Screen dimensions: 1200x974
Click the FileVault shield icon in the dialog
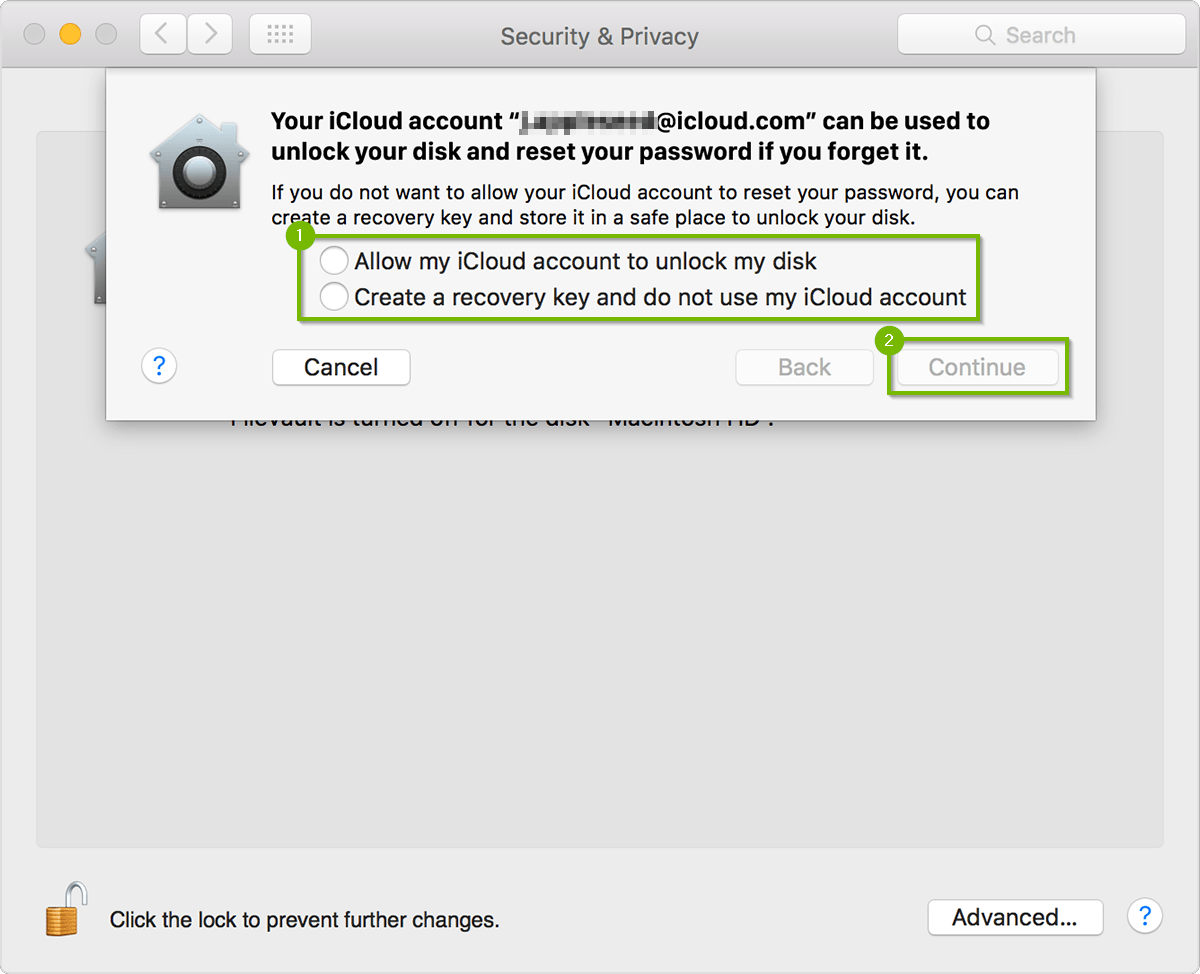pyautogui.click(x=198, y=160)
